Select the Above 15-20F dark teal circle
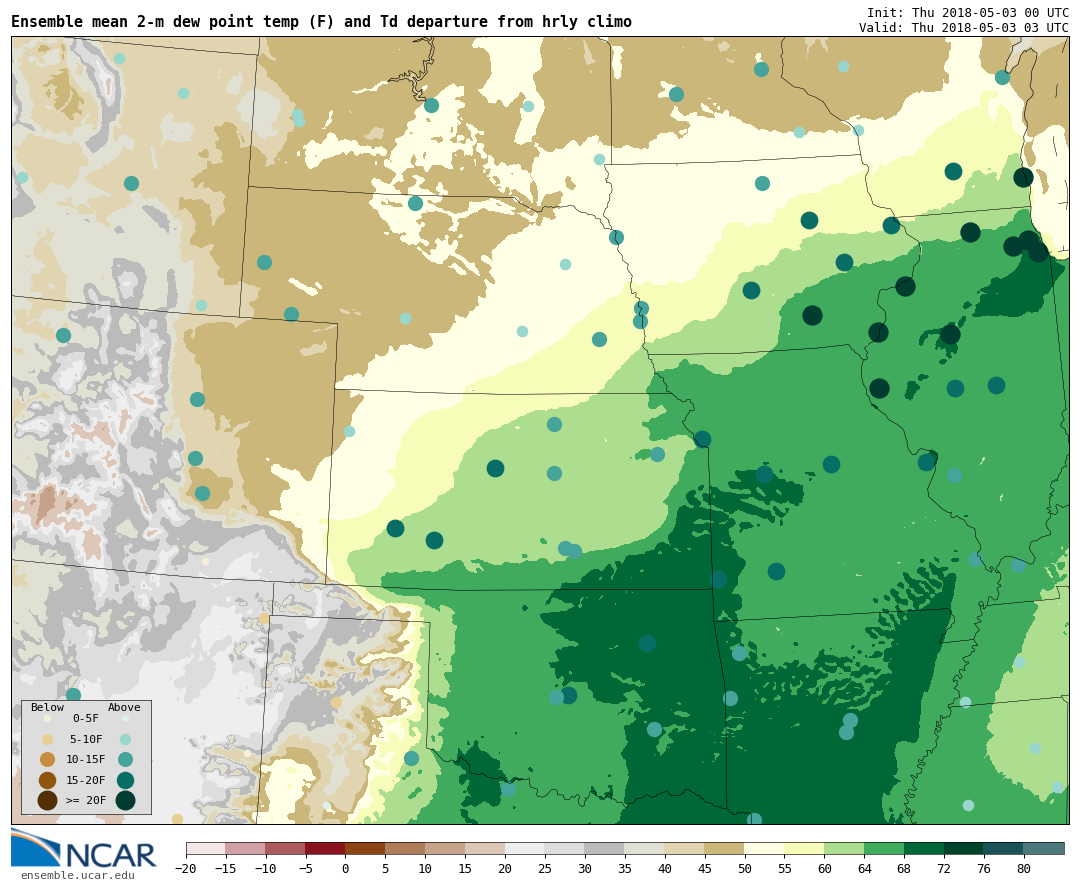This screenshot has height=887, width=1080. coord(125,780)
